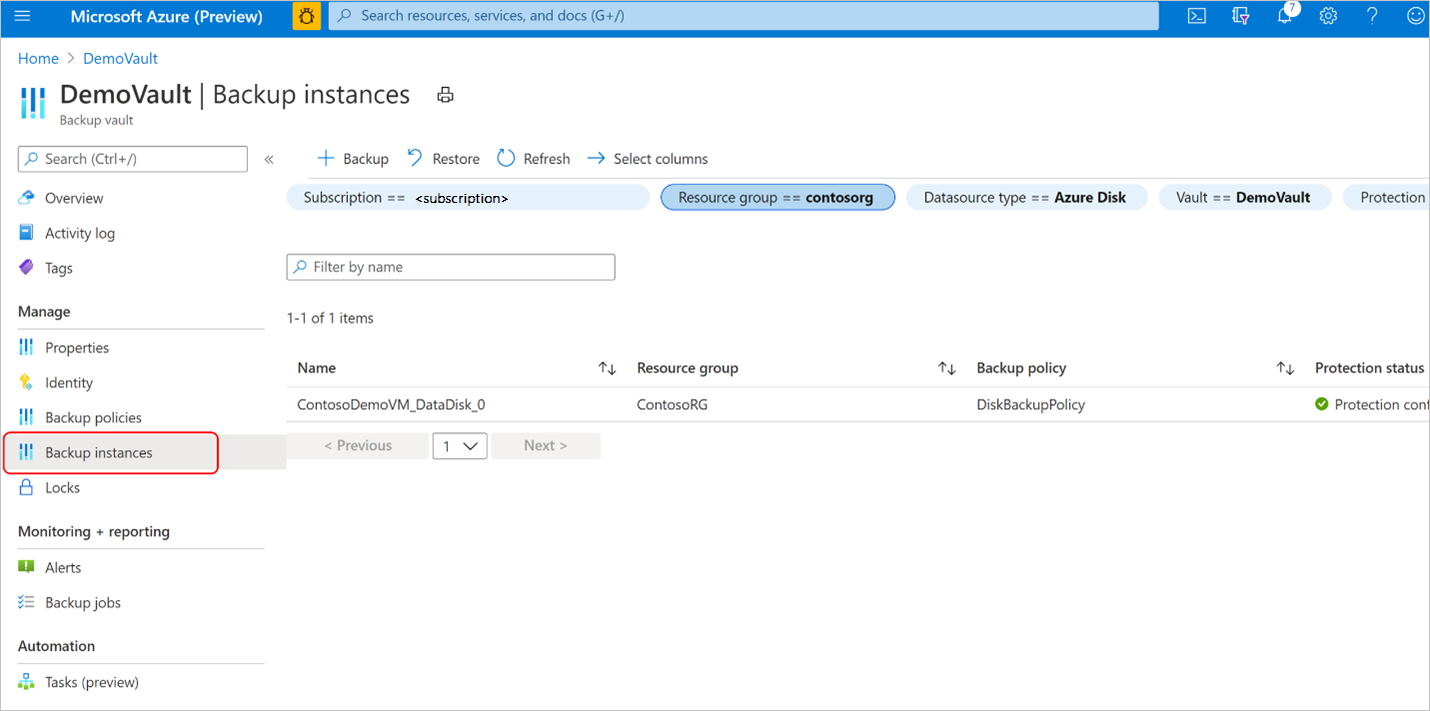1430x711 pixels.
Task: Click the Datasource type filter pill
Action: point(1025,198)
